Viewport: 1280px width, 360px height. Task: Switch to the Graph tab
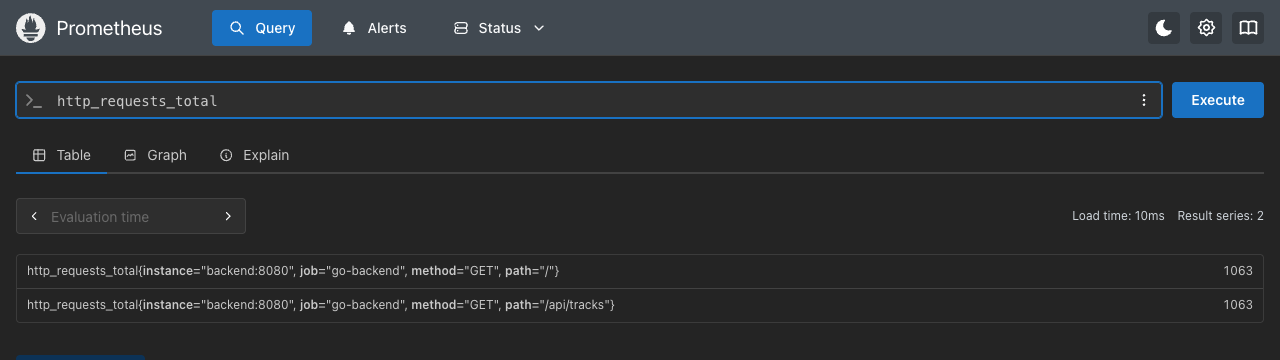[155, 155]
